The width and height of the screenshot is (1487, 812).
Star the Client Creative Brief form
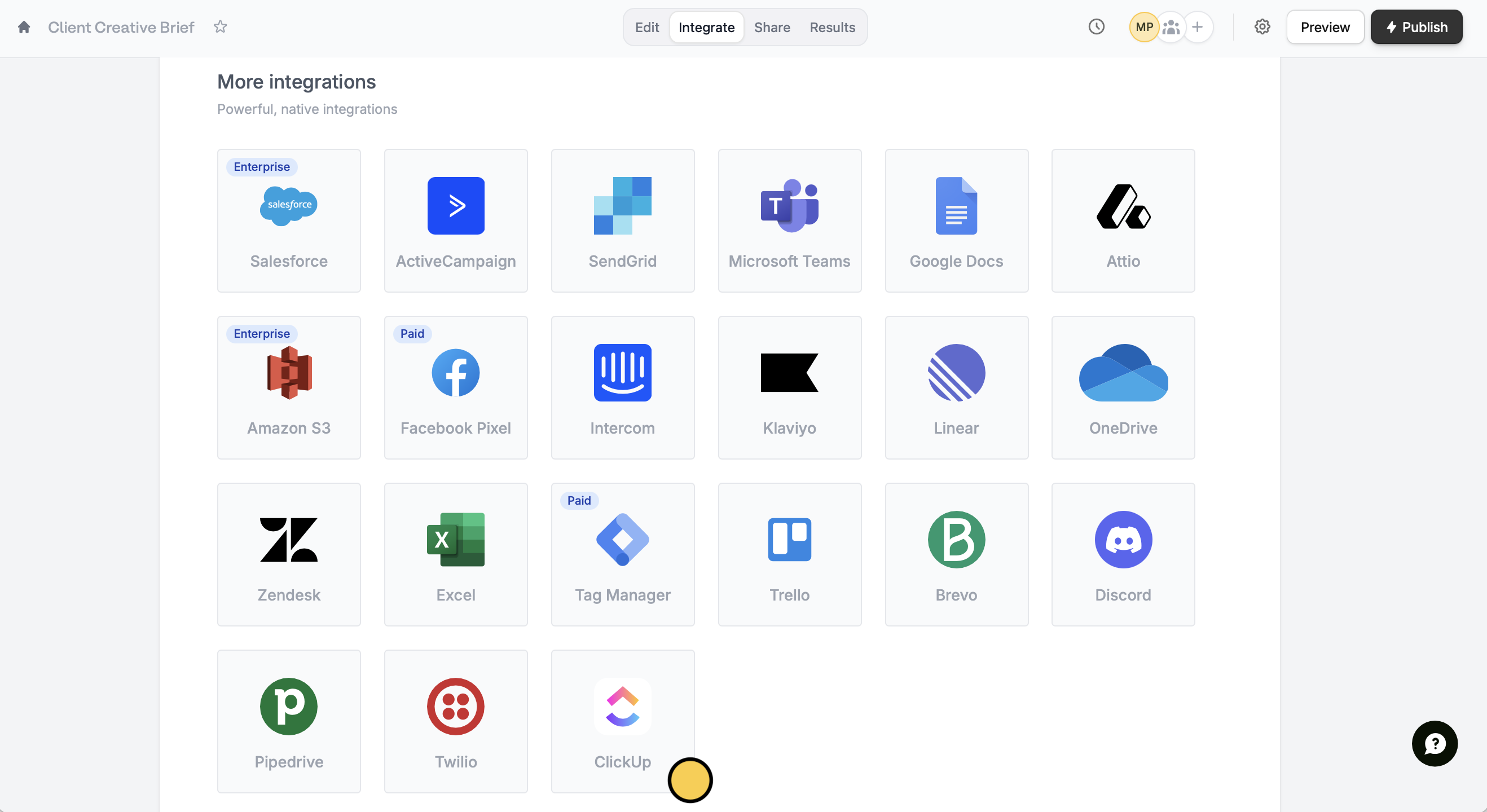220,27
